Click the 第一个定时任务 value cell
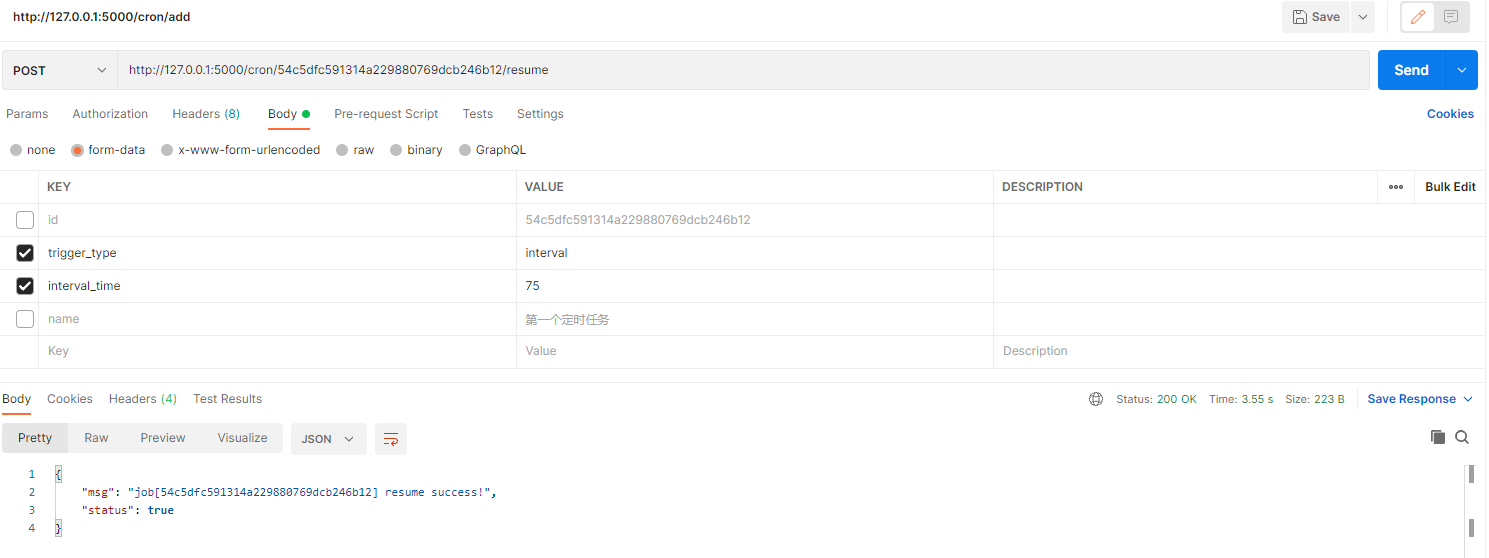The image size is (1489, 558). (x=755, y=319)
